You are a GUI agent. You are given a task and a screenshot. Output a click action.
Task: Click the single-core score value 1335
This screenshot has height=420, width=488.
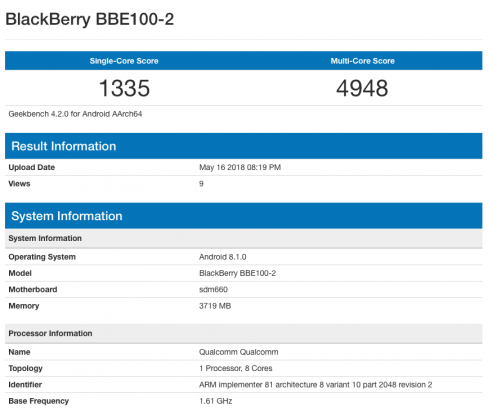124,88
